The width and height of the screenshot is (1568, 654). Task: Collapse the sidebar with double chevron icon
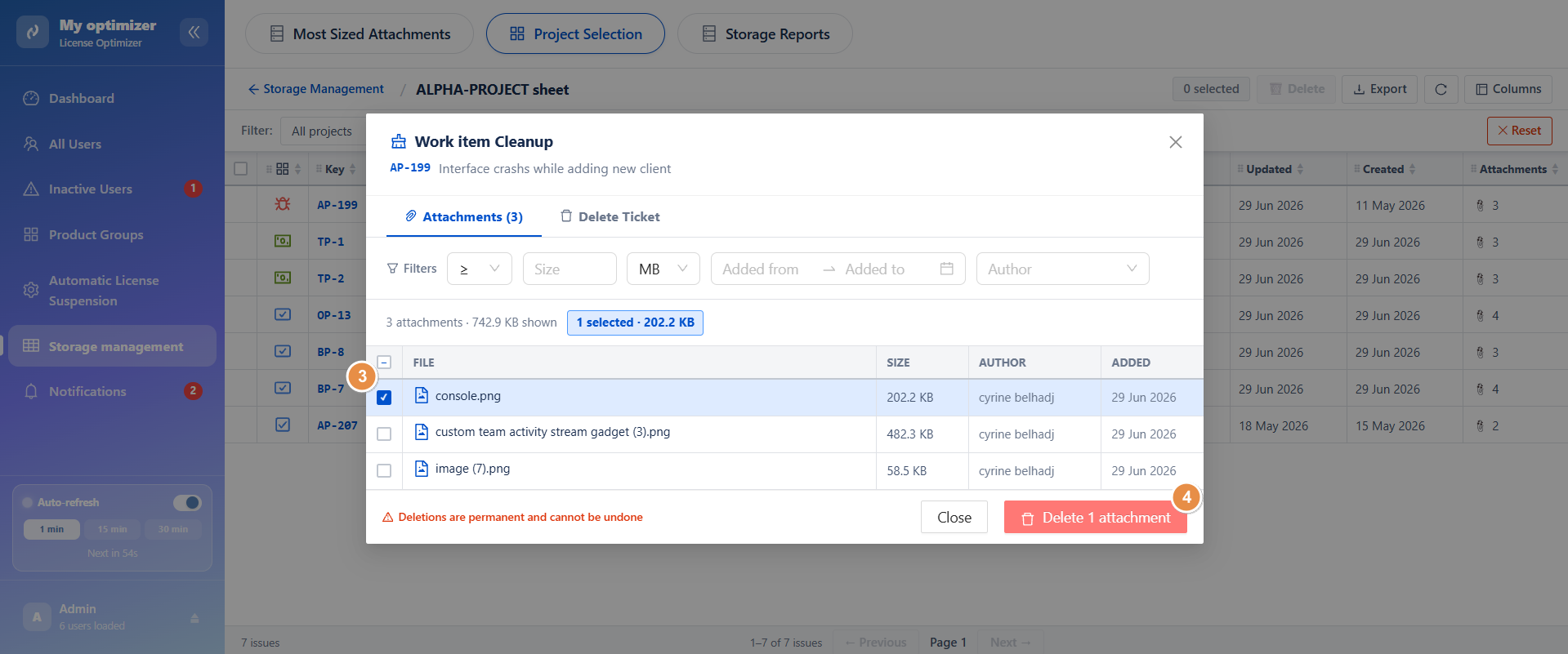[194, 32]
